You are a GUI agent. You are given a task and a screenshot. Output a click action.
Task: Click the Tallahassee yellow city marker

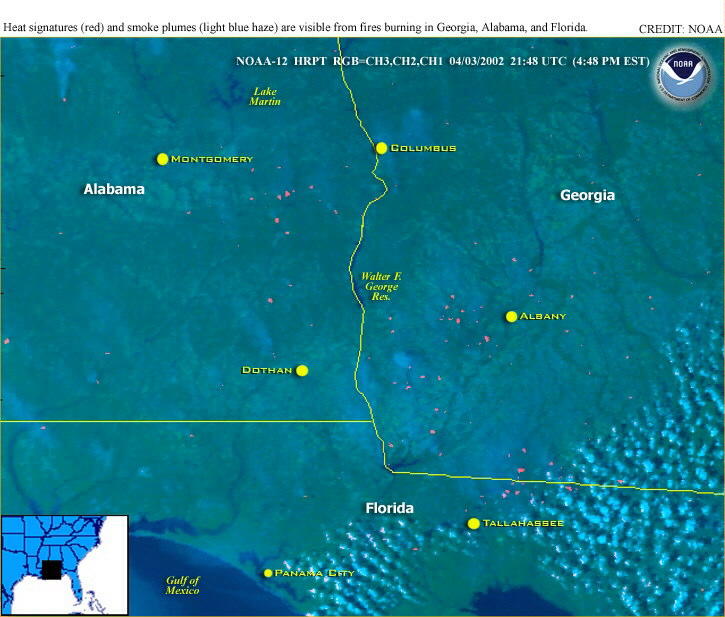(x=473, y=524)
